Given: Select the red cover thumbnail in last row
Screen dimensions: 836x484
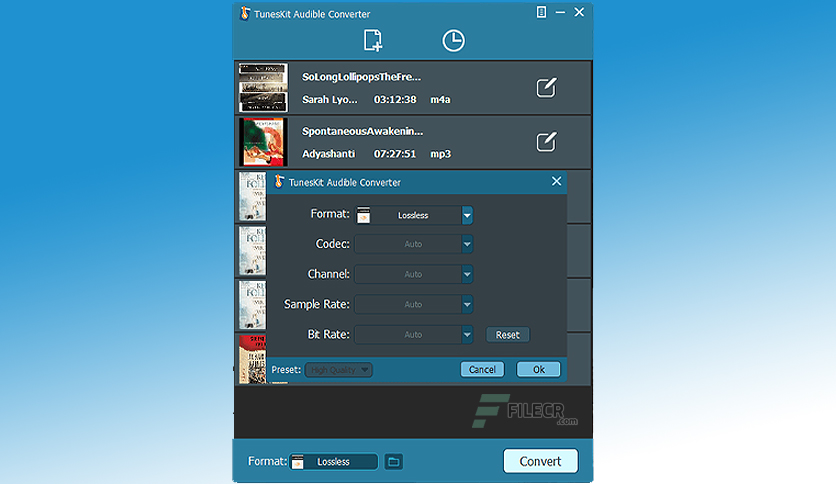Looking at the screenshot, I should pyautogui.click(x=252, y=359).
